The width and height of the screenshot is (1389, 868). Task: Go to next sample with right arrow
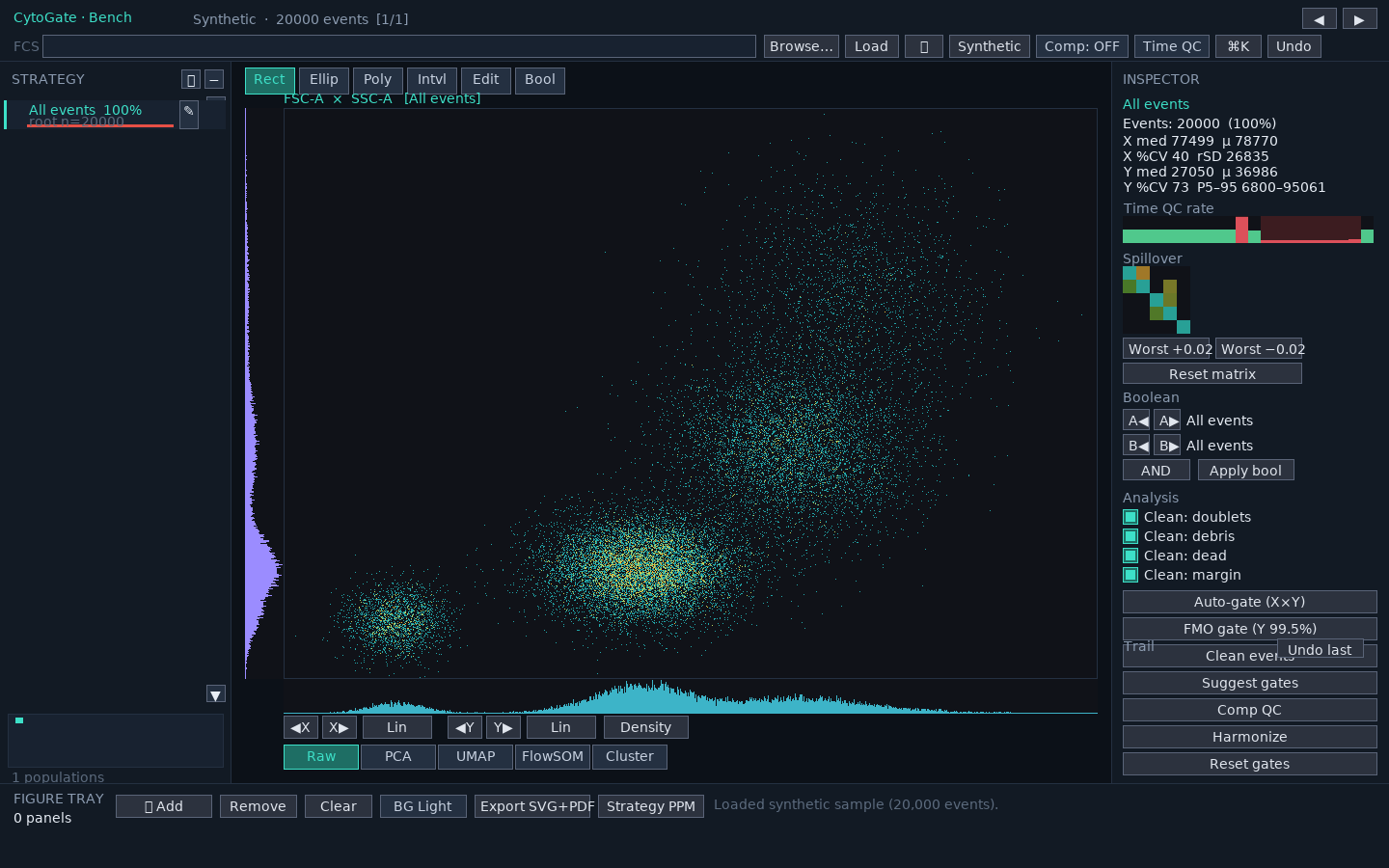pos(1360,19)
